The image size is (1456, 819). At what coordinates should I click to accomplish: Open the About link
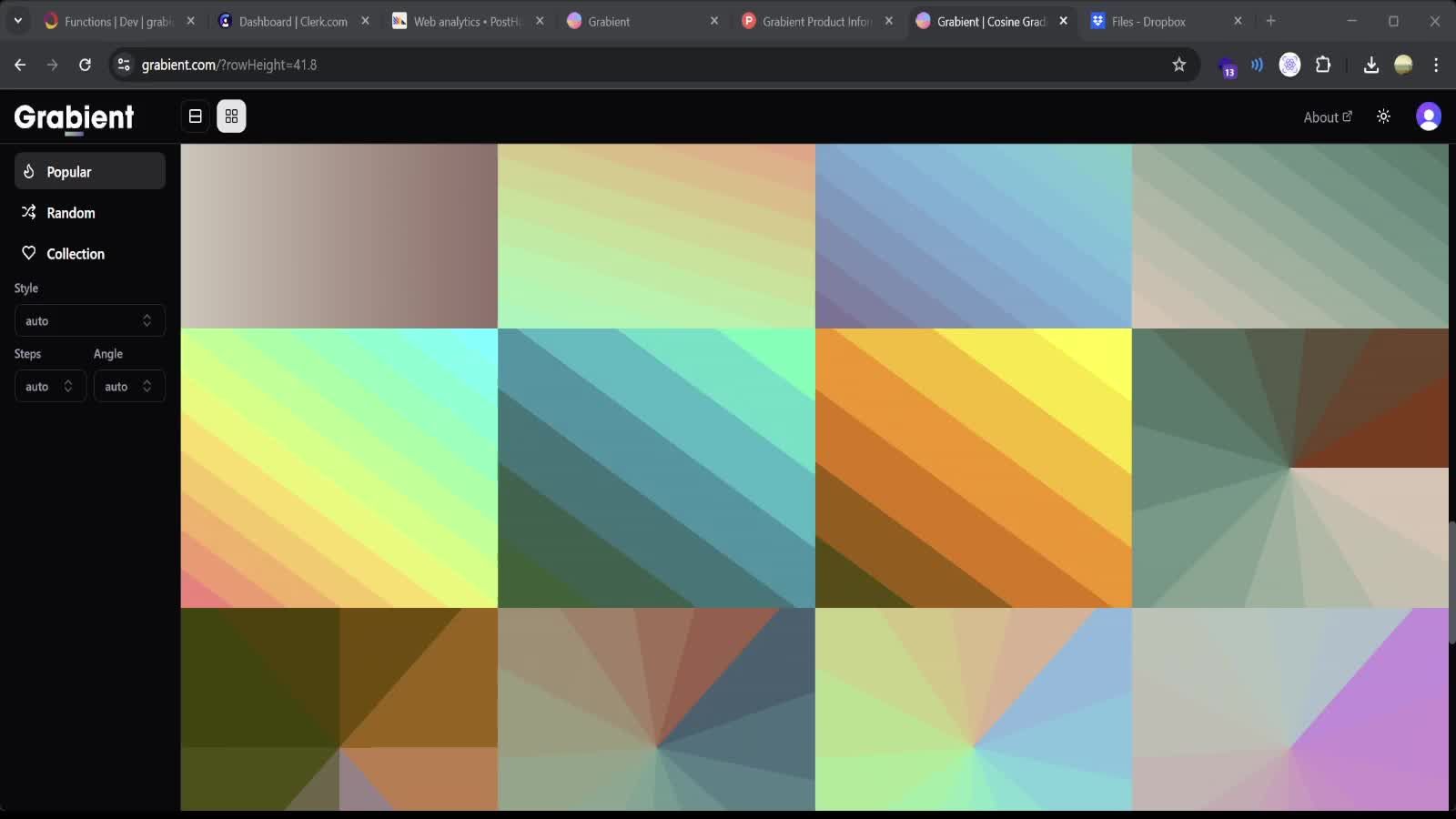click(1327, 117)
